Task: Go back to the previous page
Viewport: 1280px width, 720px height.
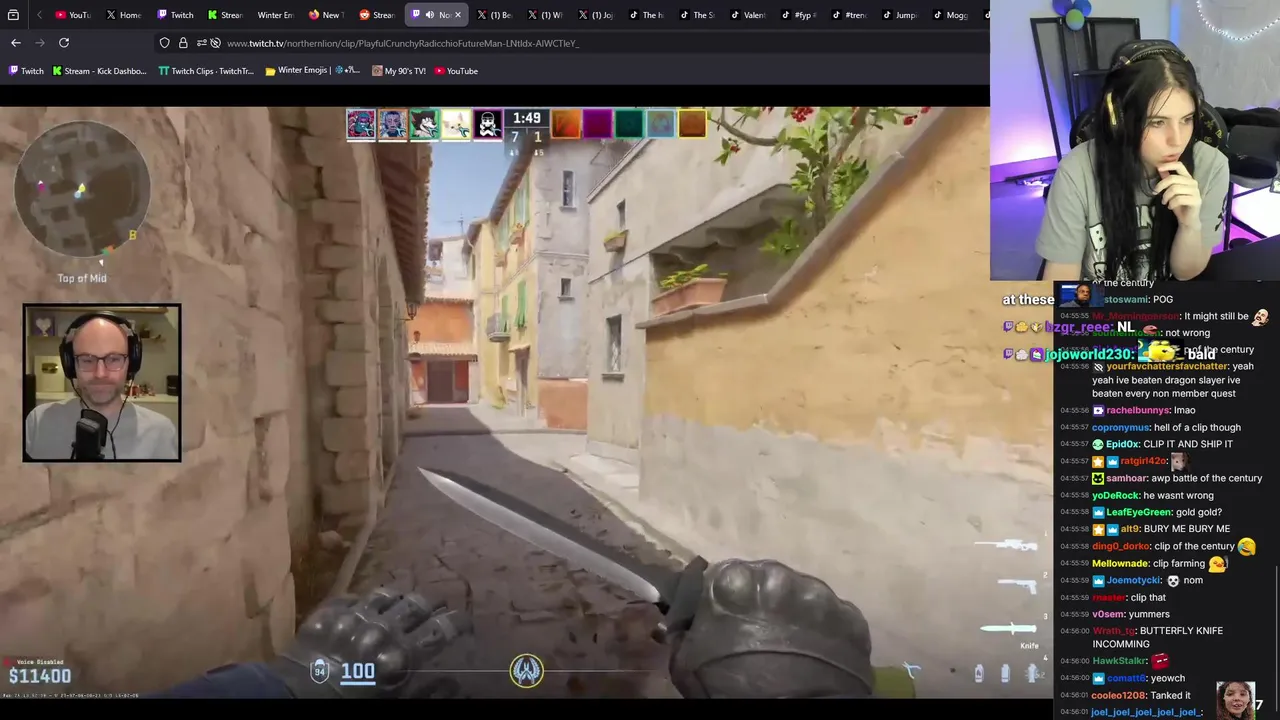Action: (x=16, y=43)
